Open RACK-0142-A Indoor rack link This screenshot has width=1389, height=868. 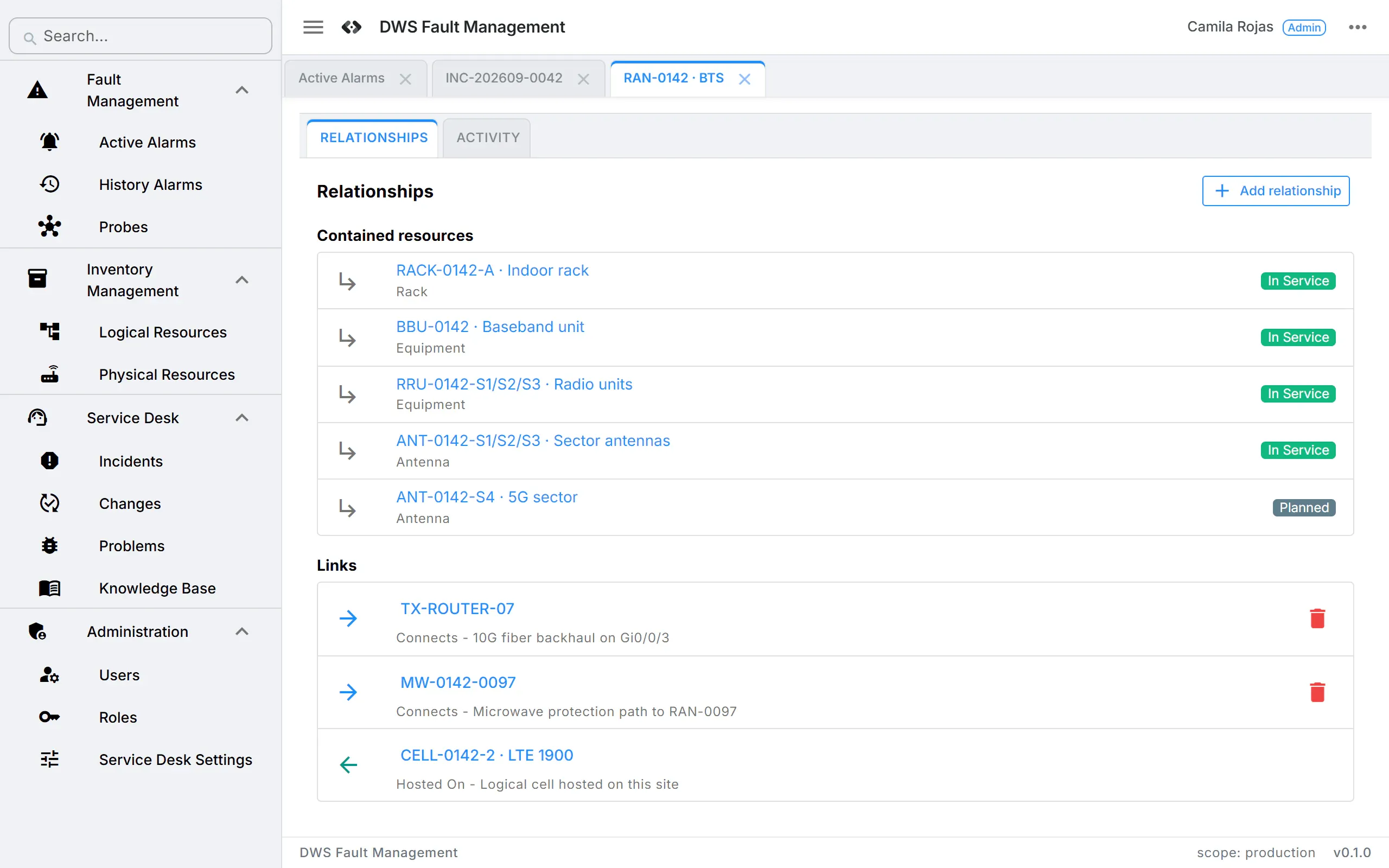click(x=493, y=270)
